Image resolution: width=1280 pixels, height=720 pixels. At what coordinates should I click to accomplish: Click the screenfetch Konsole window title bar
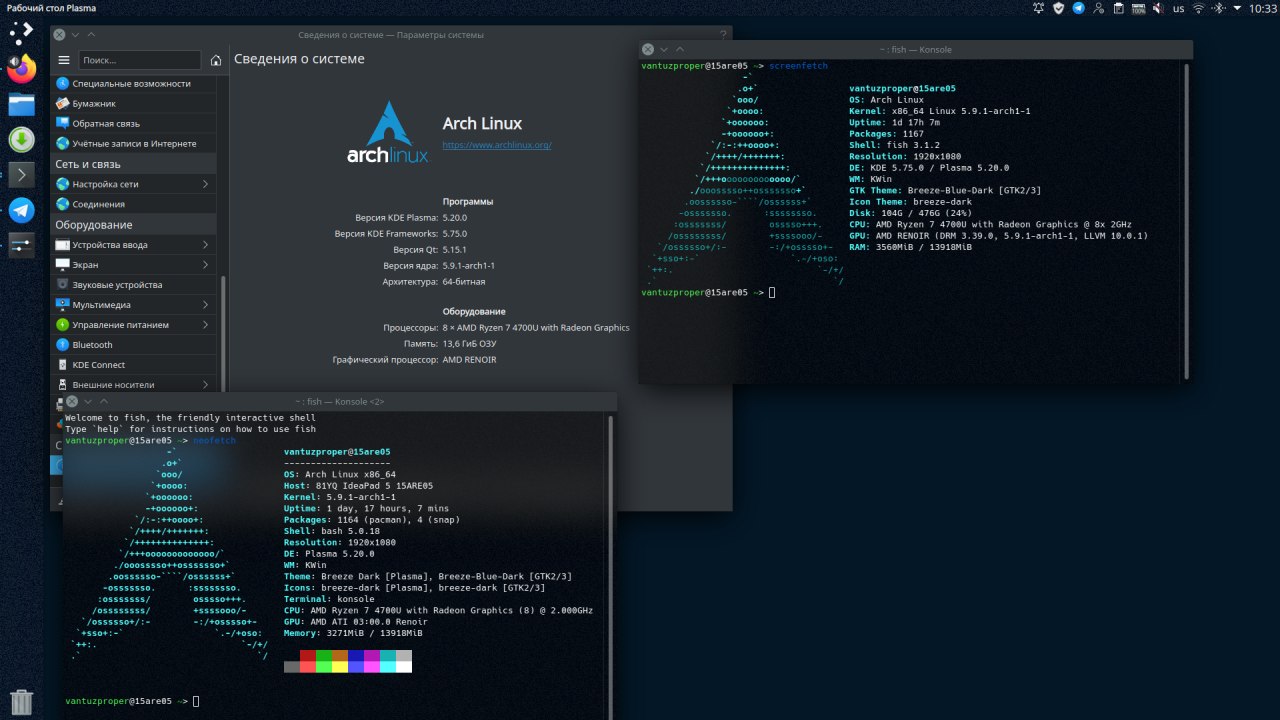click(x=915, y=49)
